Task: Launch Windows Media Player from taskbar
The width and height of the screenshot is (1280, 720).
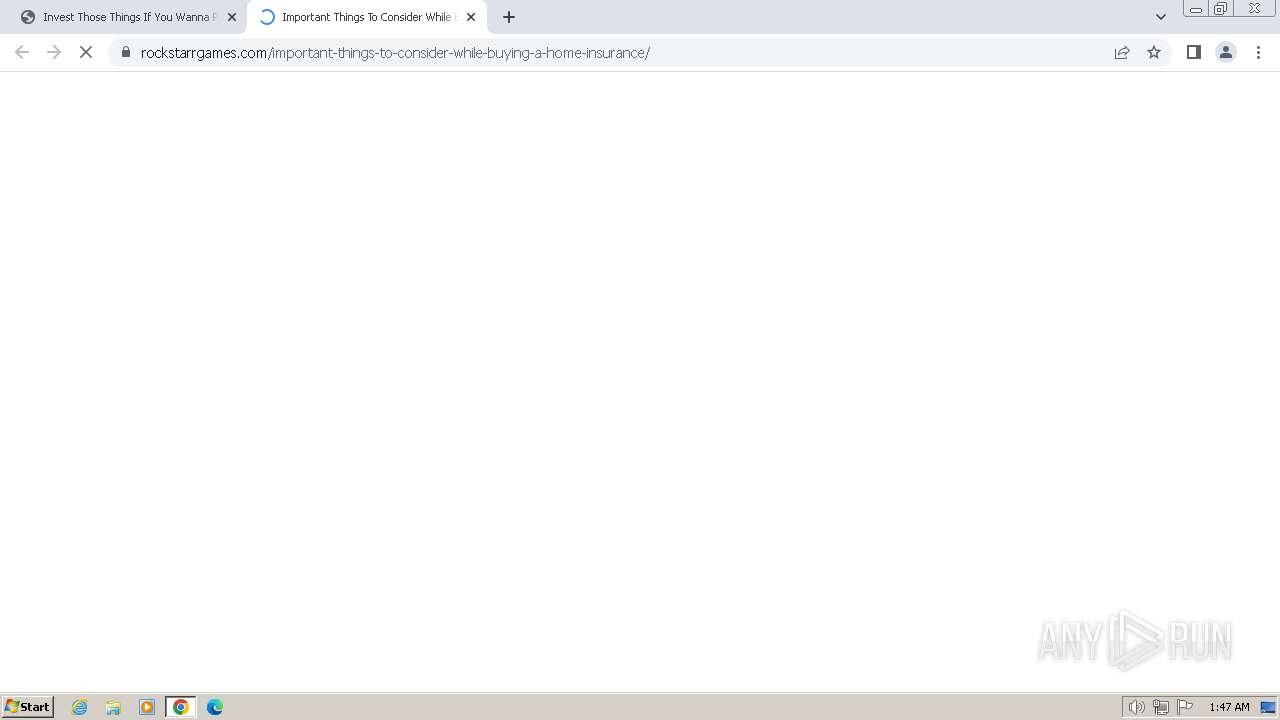Action: [x=147, y=707]
